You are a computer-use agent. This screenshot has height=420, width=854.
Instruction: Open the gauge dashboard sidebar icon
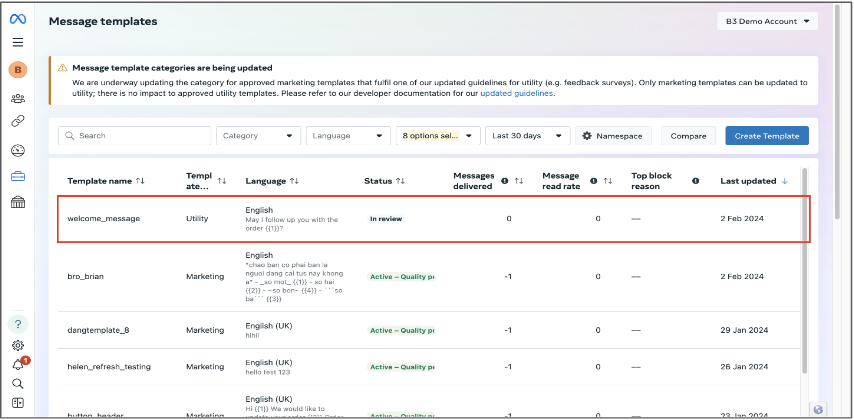coord(18,150)
